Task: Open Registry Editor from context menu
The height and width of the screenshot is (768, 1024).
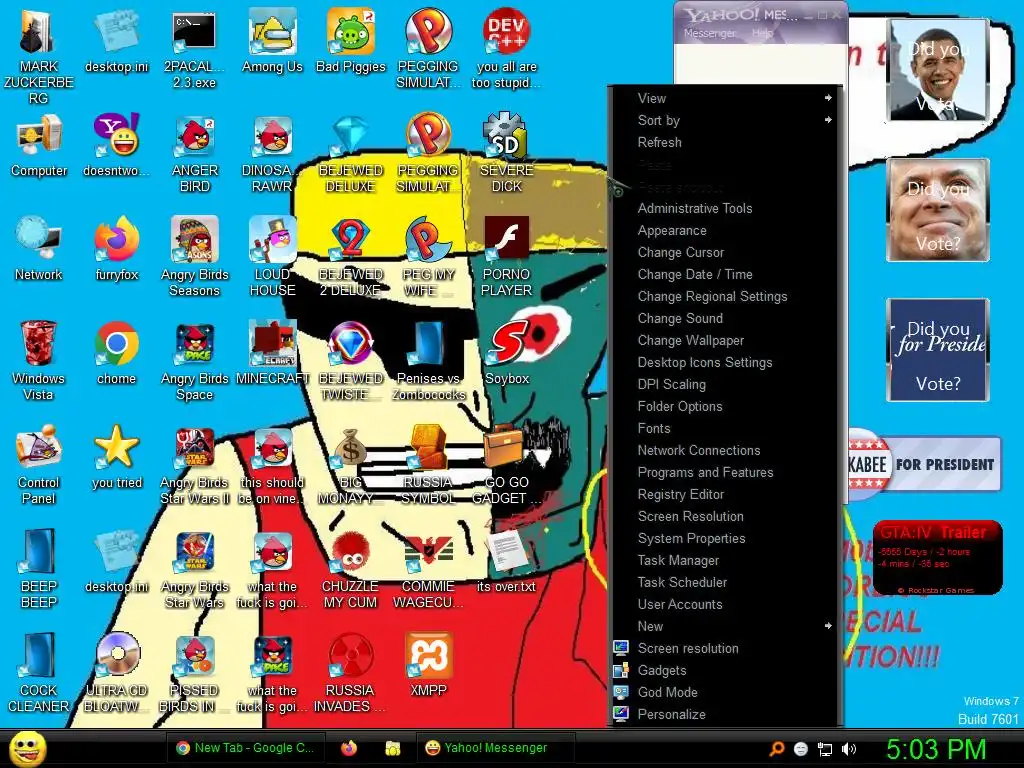Action: [725, 494]
